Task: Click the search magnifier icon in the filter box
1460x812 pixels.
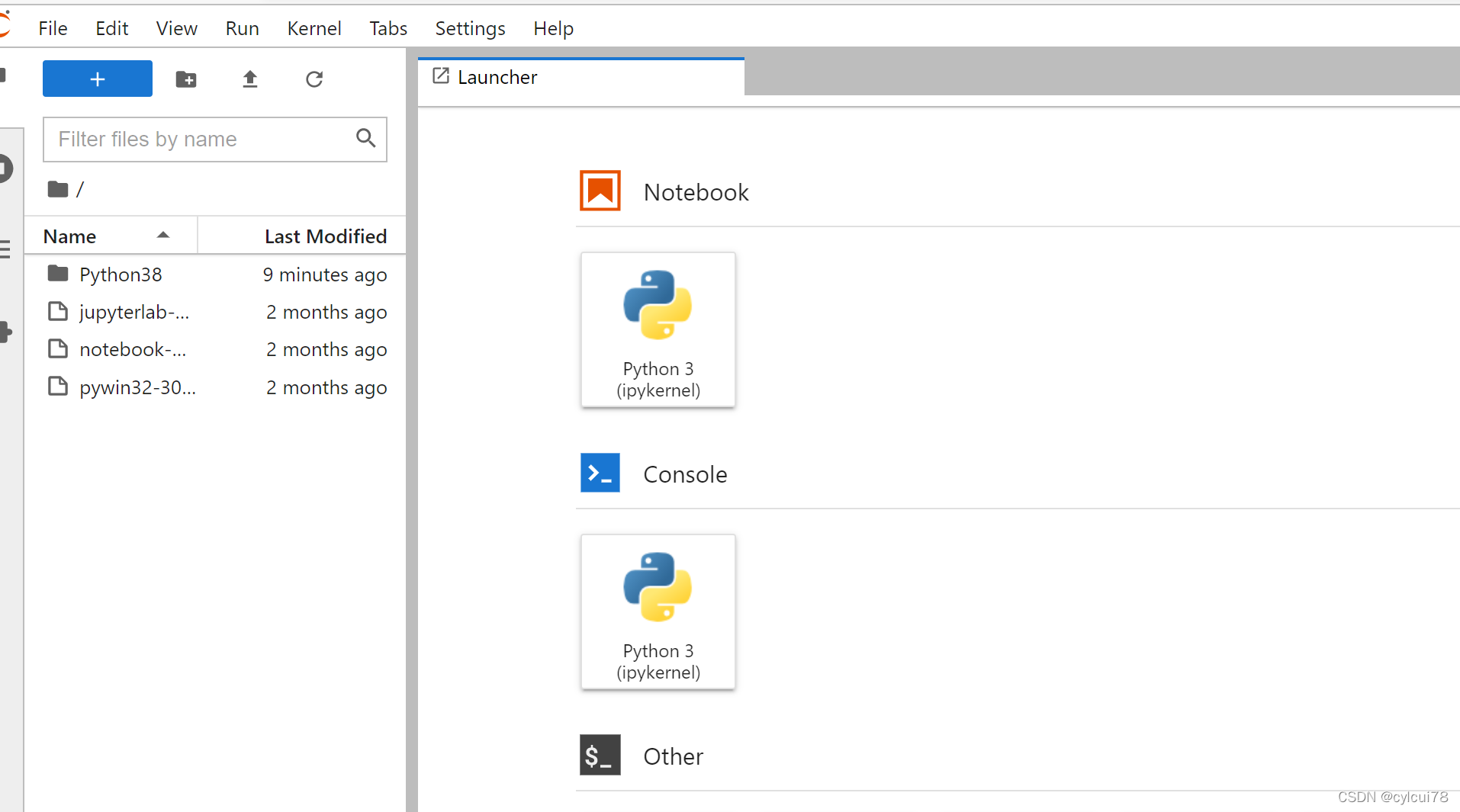Action: (x=366, y=138)
